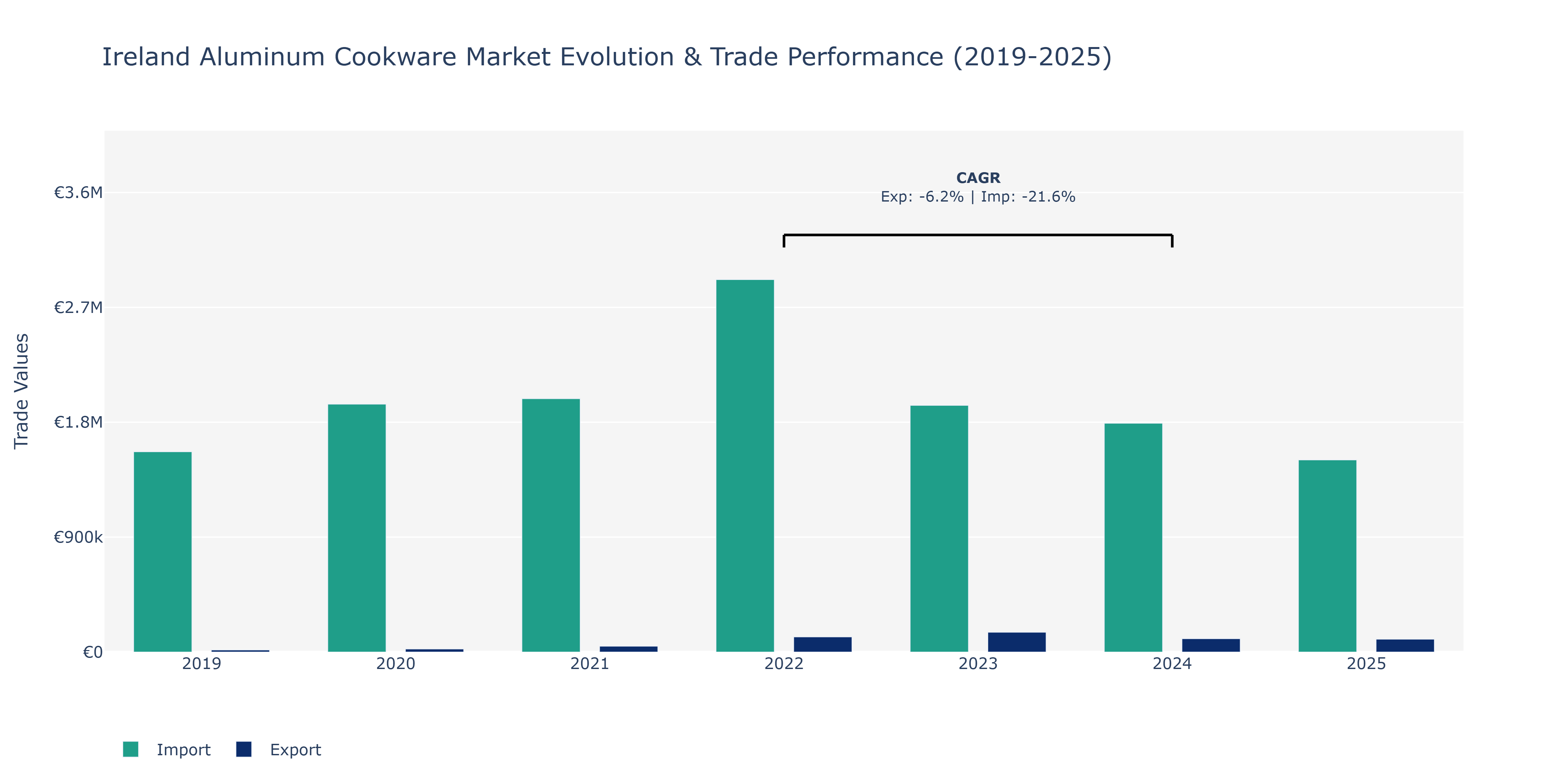Select the 2021 Import bar
Viewport: 1568px width, 784px height.
point(551,525)
